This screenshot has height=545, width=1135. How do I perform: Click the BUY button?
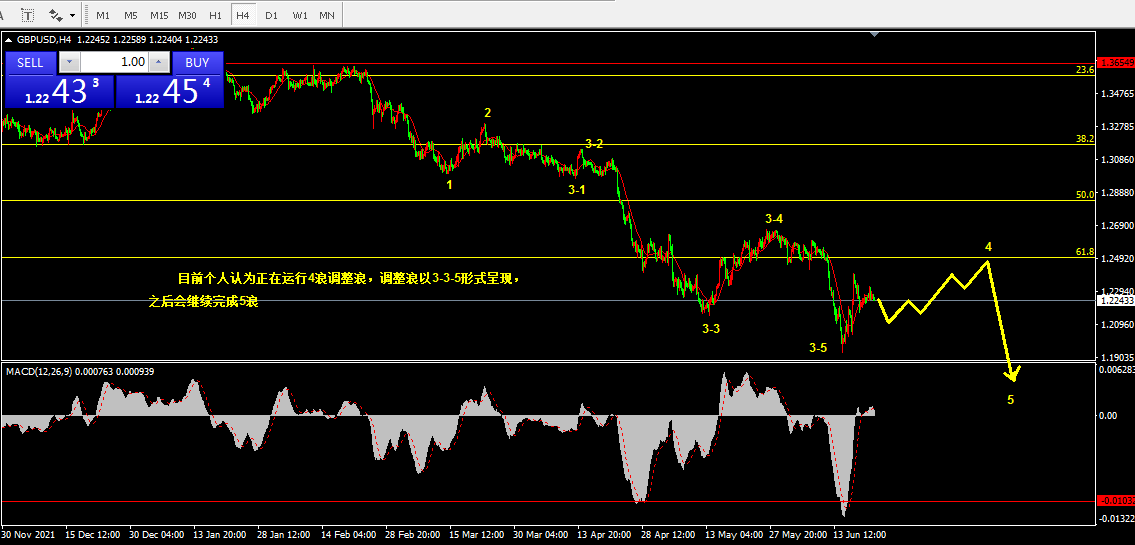click(x=198, y=62)
